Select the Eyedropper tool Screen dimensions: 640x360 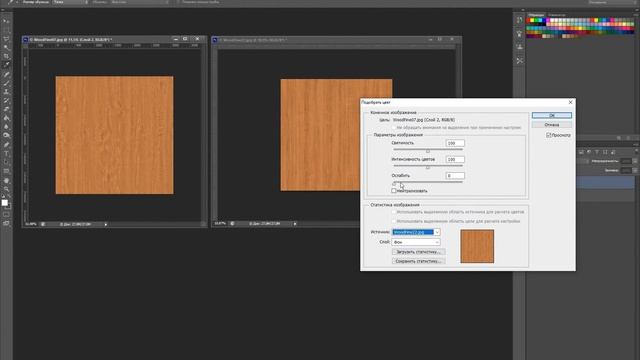tap(6, 65)
